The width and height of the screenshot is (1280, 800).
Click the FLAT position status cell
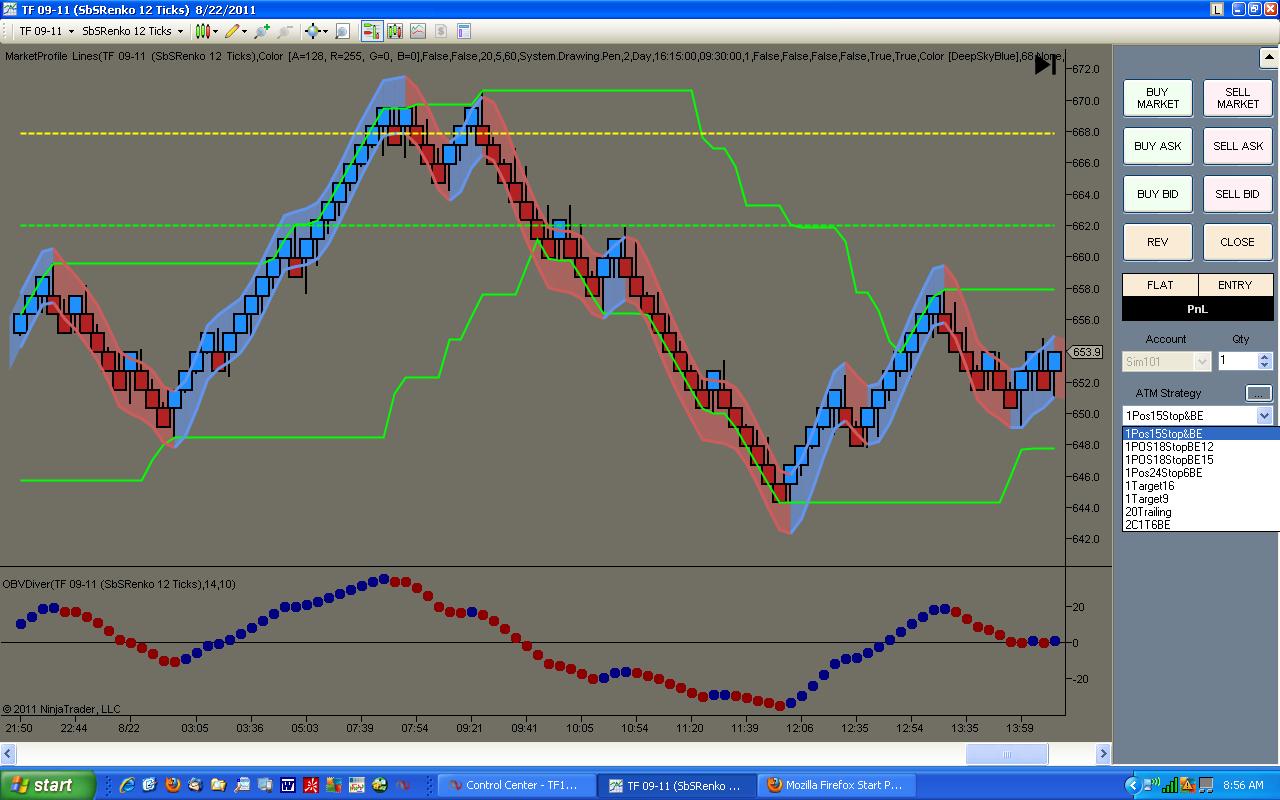(x=1160, y=285)
